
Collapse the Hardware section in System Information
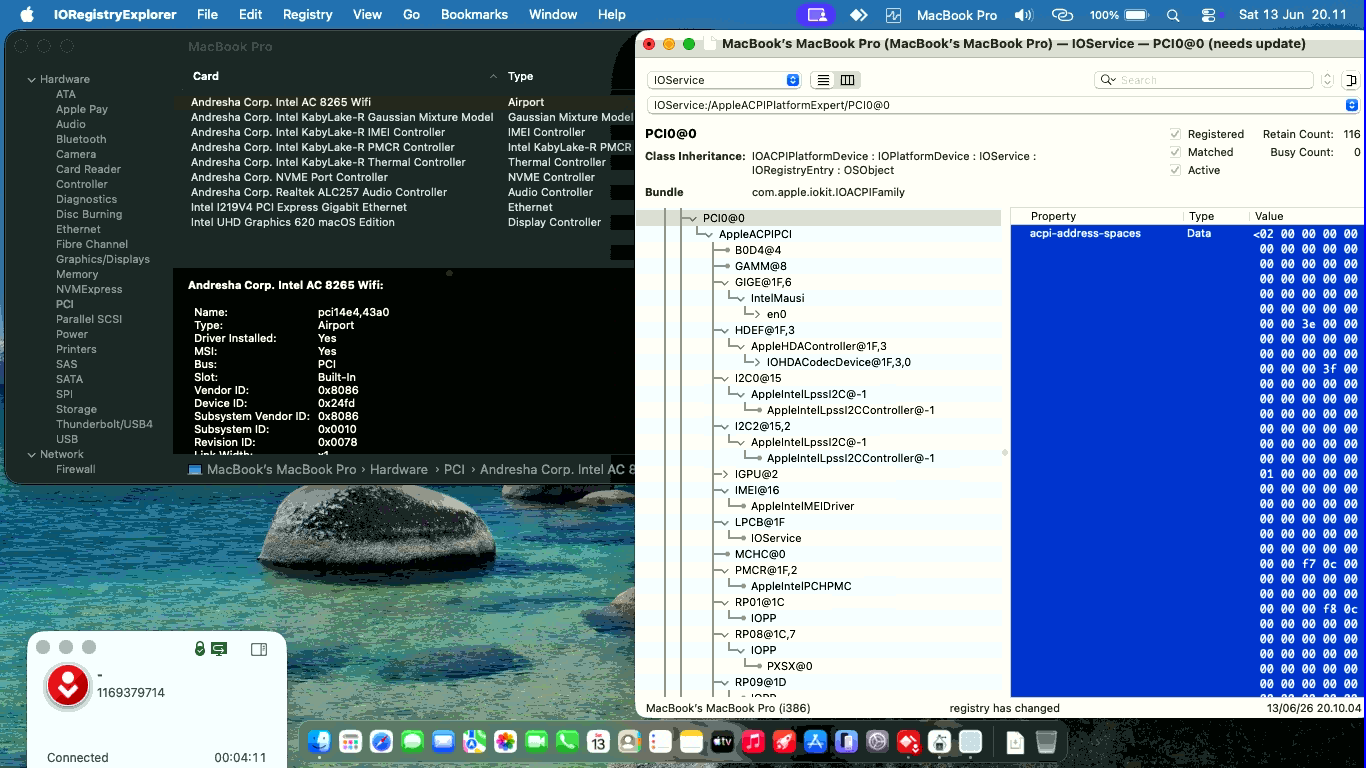(31, 79)
